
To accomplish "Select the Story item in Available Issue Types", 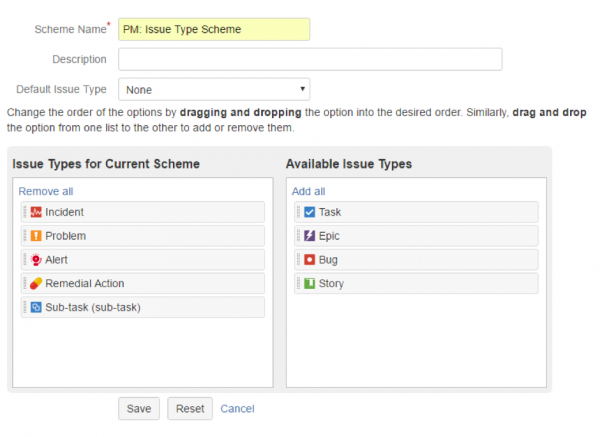I will pyautogui.click(x=331, y=283).
